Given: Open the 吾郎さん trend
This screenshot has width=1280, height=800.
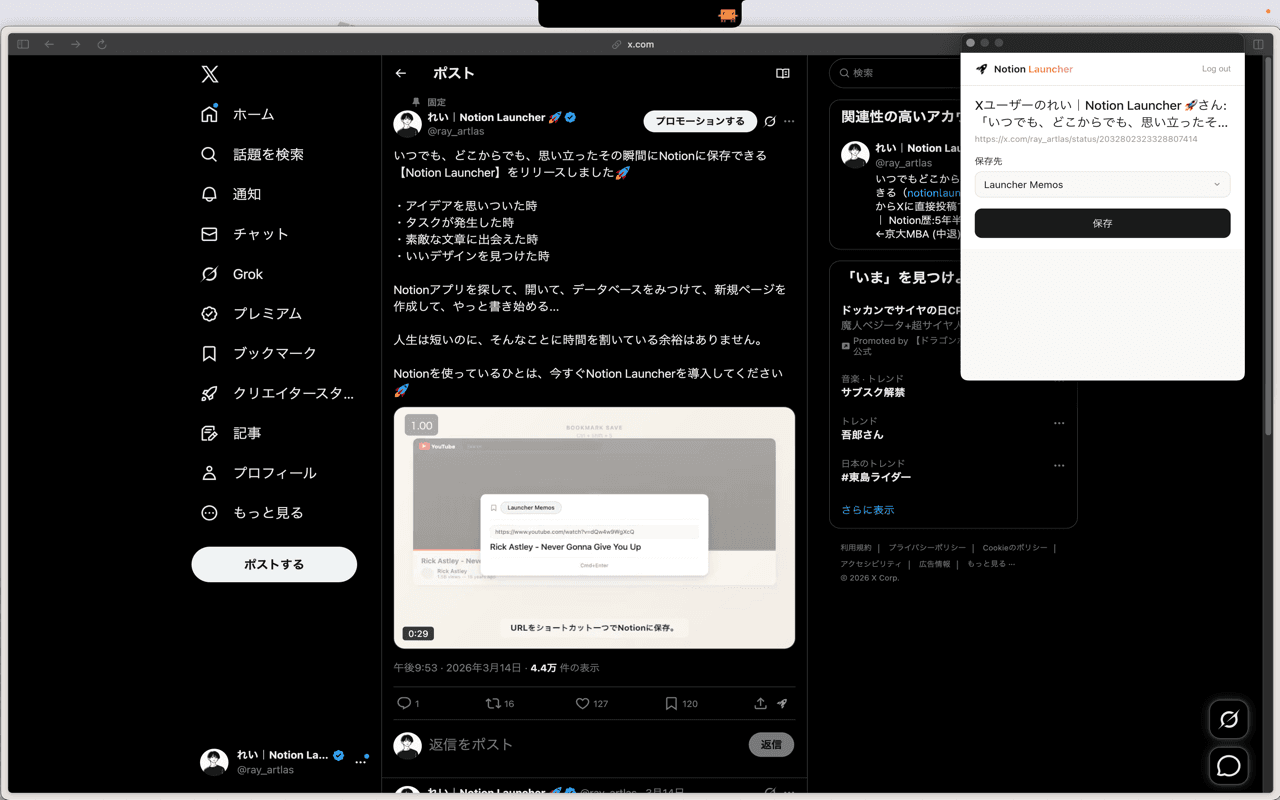Looking at the screenshot, I should pos(862,435).
